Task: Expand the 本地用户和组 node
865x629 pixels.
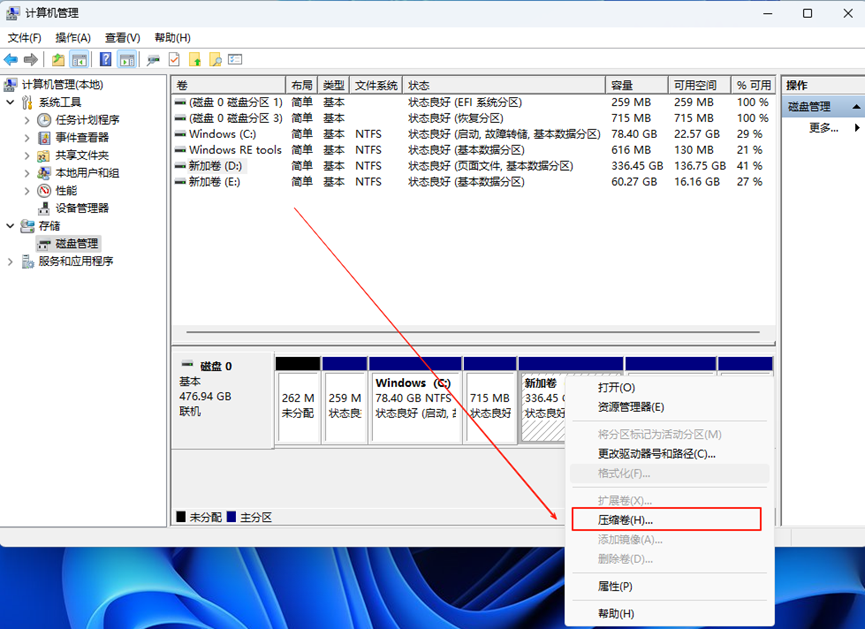Action: tap(27, 173)
